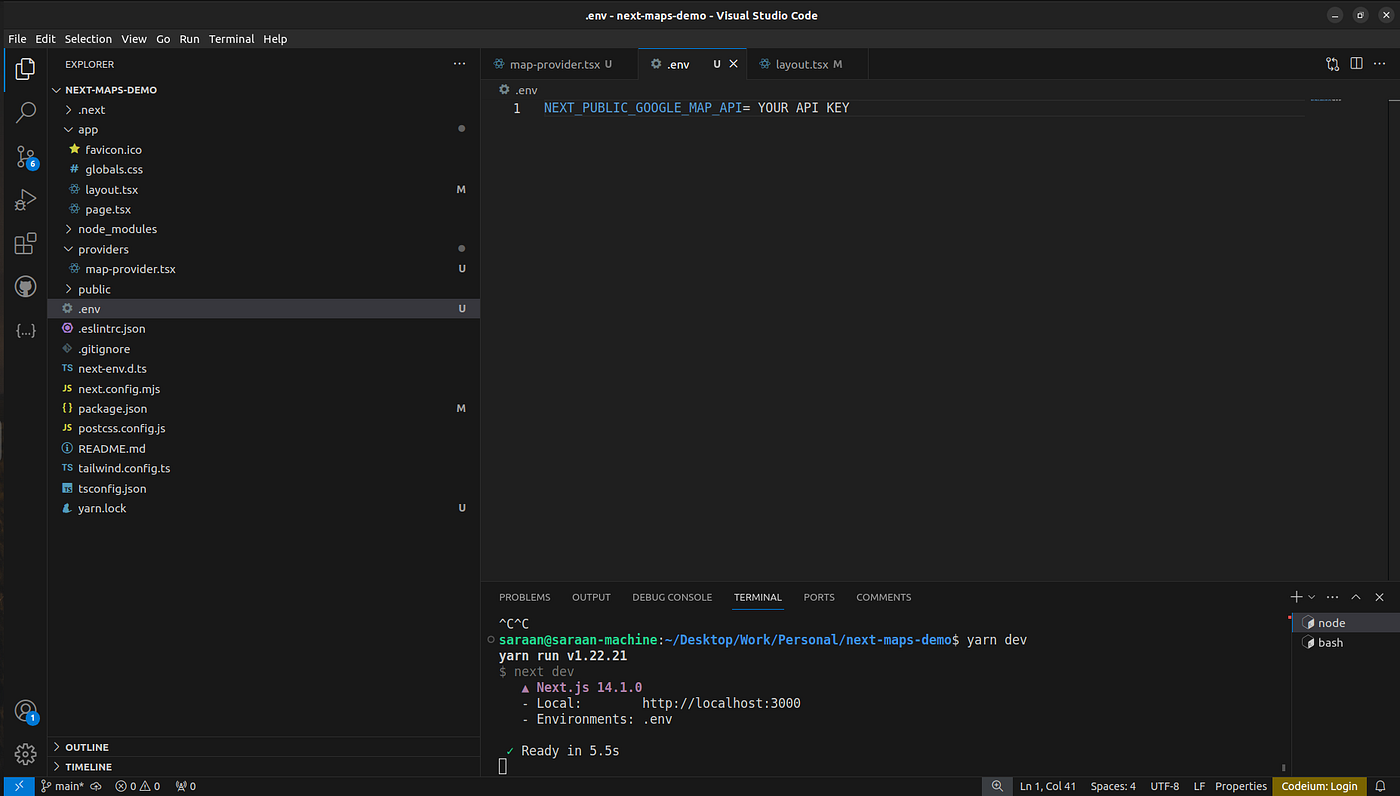Image resolution: width=1400 pixels, height=796 pixels.
Task: Open Source Control view with 6 changes
Action: click(25, 157)
